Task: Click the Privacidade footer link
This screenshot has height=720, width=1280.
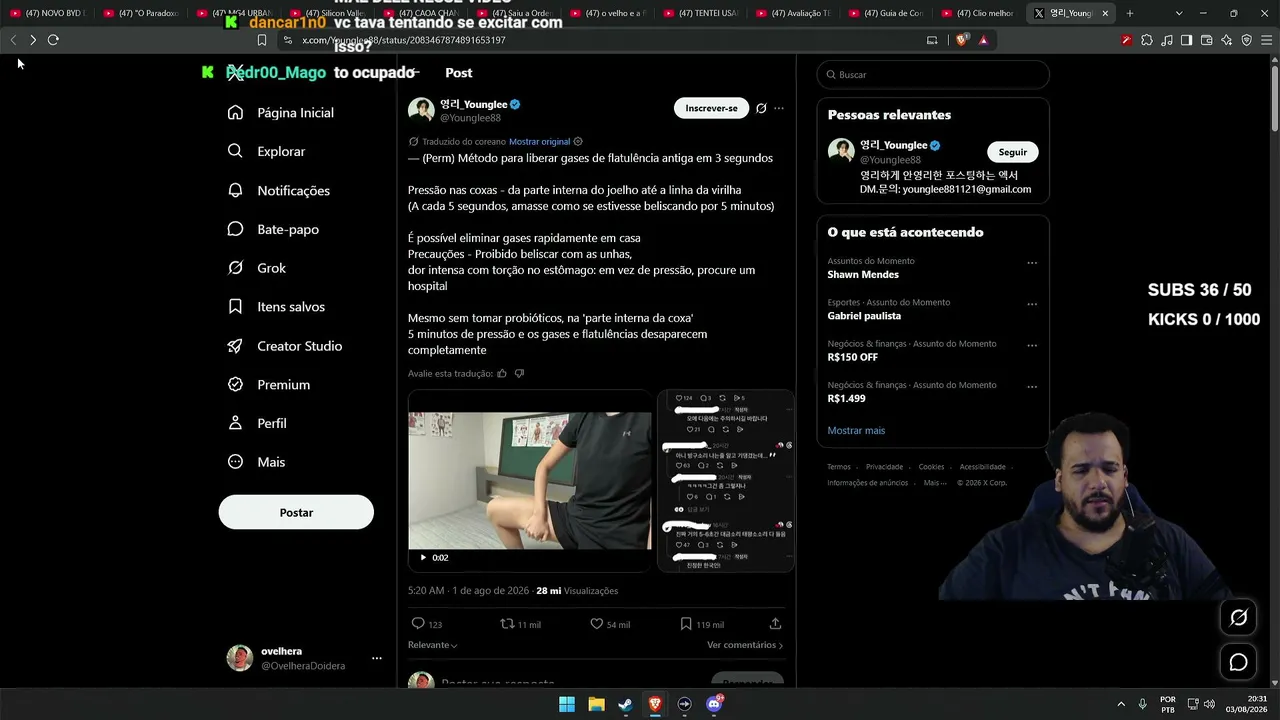Action: (x=884, y=467)
